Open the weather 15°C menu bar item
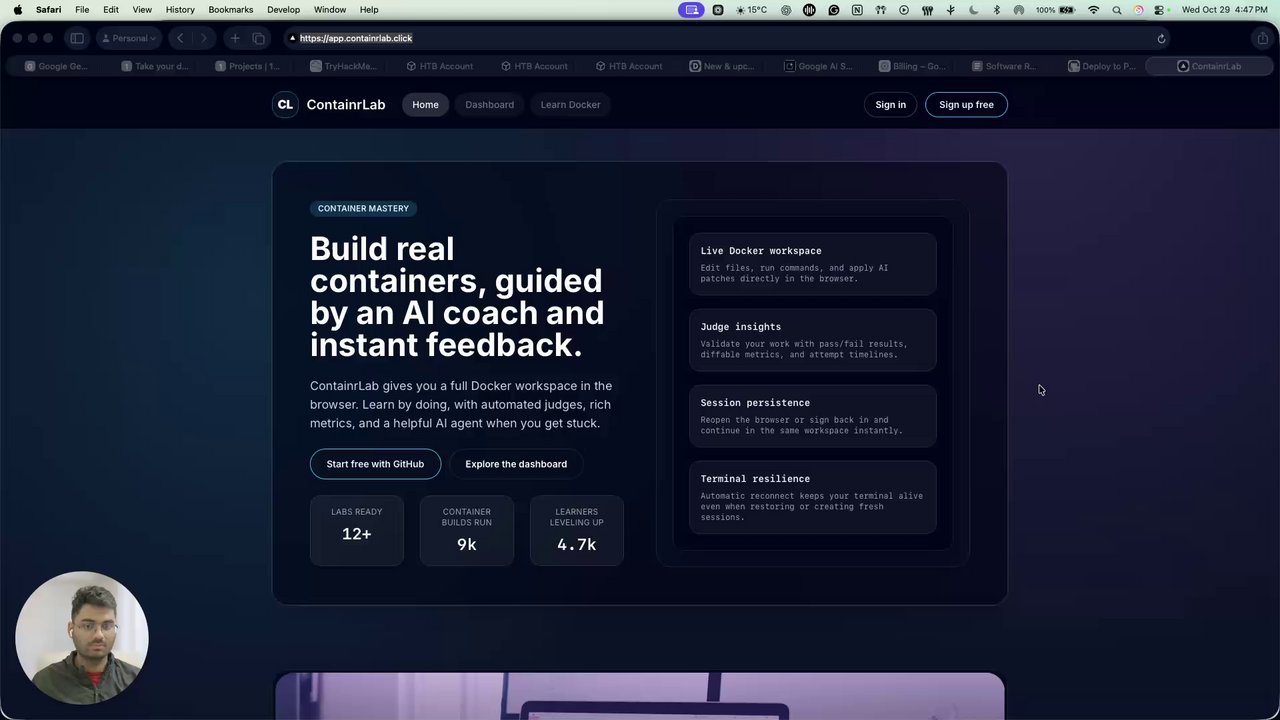Image resolution: width=1280 pixels, height=720 pixels. 751,10
